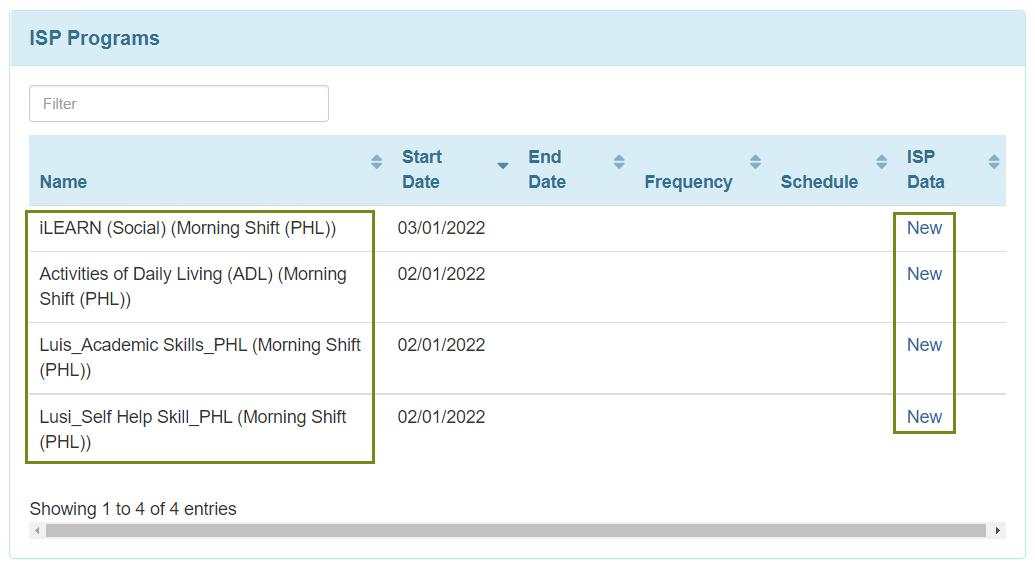Select the iLEARN (Social) program row name
This screenshot has height=568, width=1035.
pos(187,228)
